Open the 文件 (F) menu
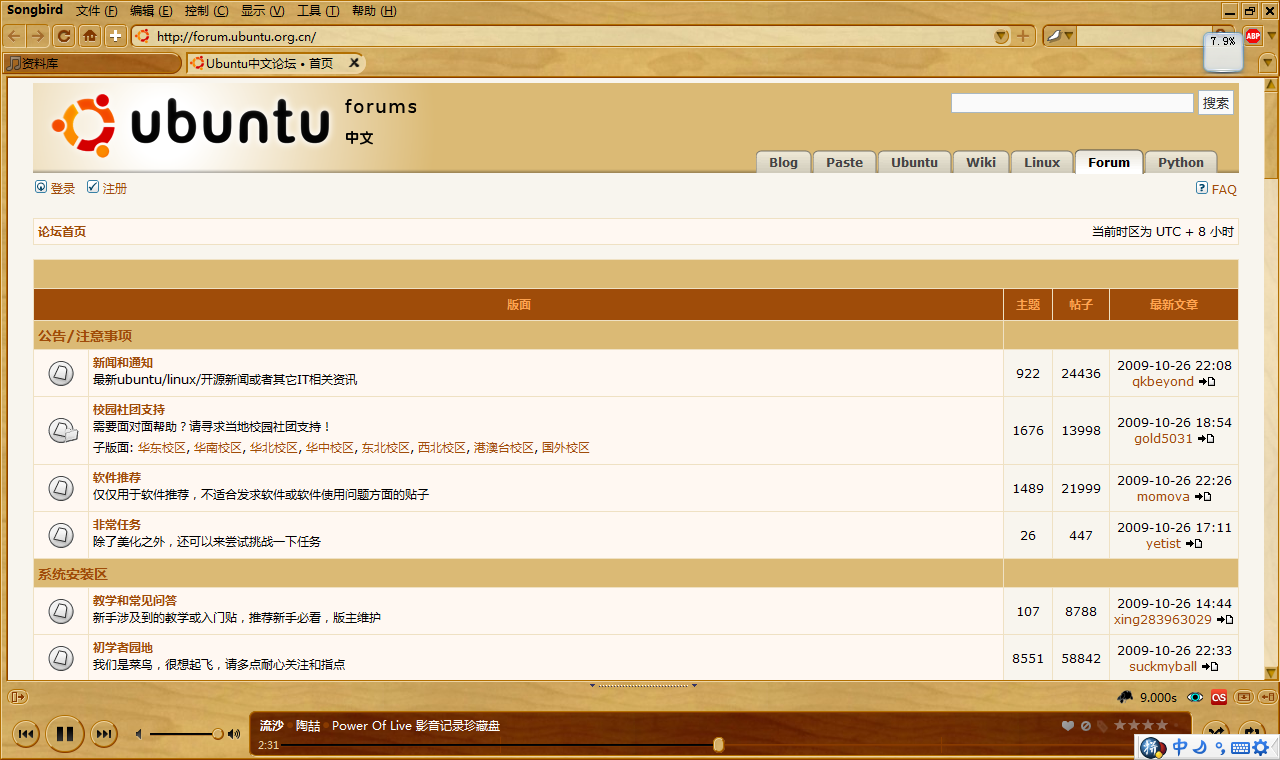 point(96,11)
